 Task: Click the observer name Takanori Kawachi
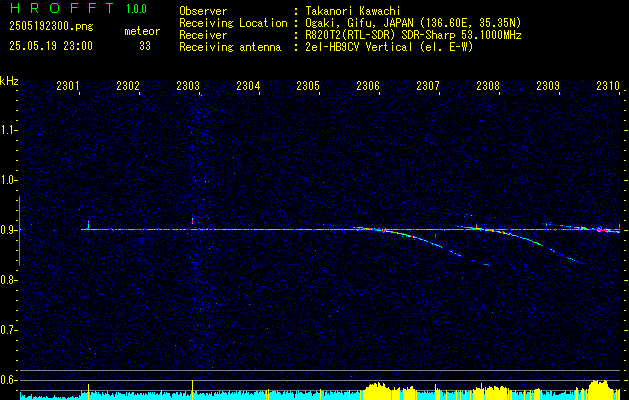pyautogui.click(x=353, y=11)
